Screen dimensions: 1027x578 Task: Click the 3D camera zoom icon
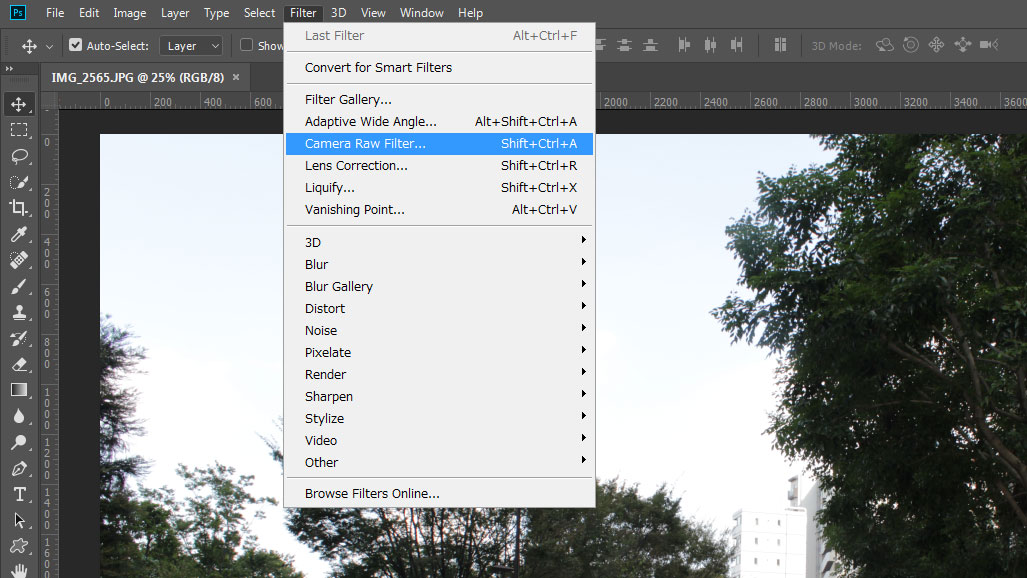[989, 45]
